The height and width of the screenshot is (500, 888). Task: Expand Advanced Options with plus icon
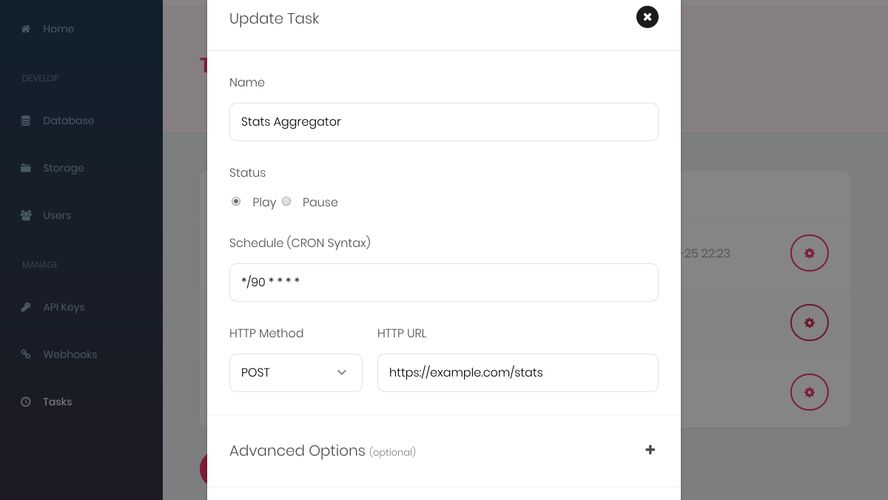(650, 450)
